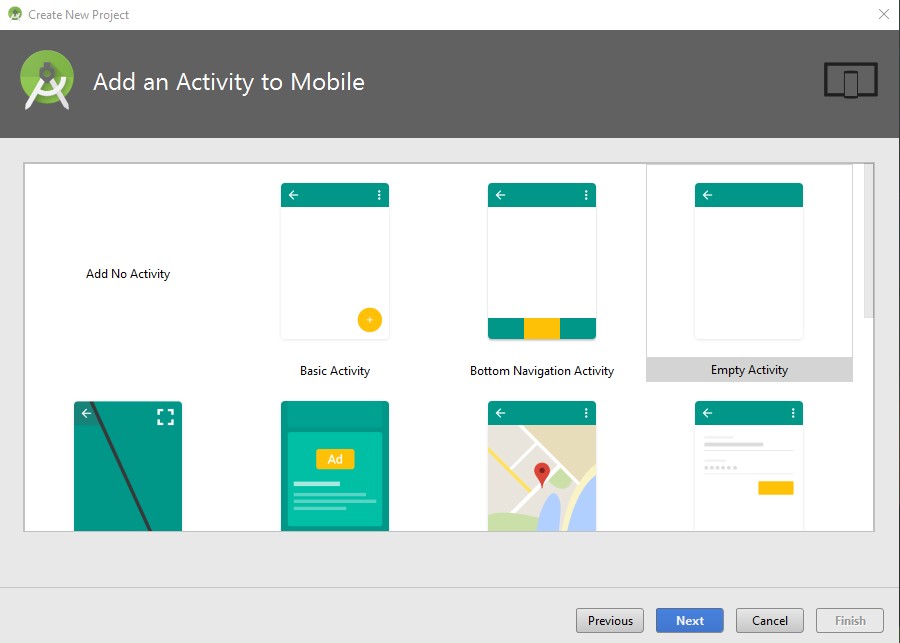Click the yellow Ad badge in AdMob template
Image resolution: width=900 pixels, height=643 pixels.
(335, 459)
